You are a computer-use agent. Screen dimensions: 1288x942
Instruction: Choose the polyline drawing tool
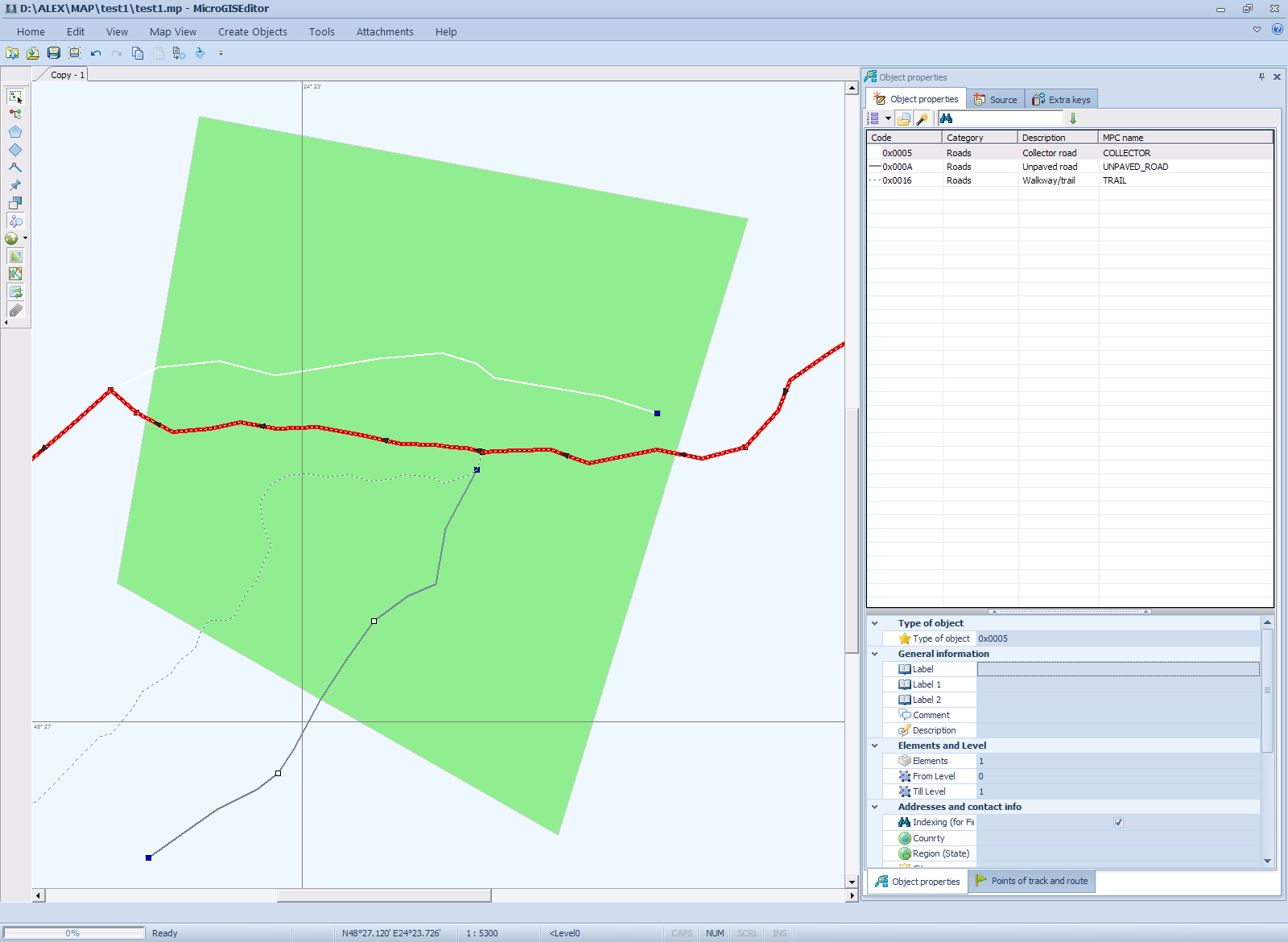[x=15, y=167]
